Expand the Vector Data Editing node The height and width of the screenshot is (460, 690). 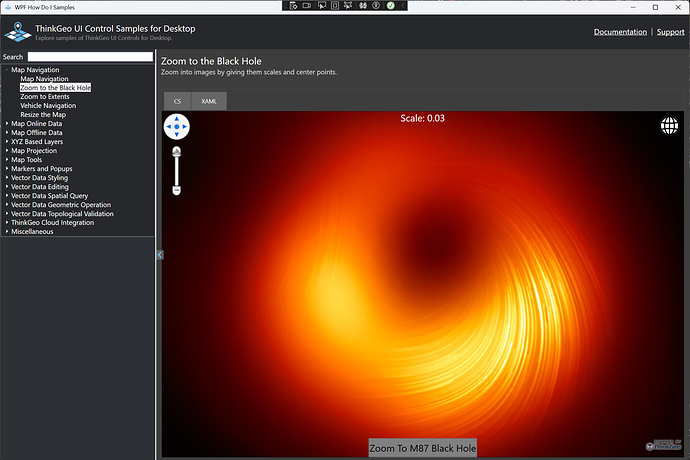7,187
